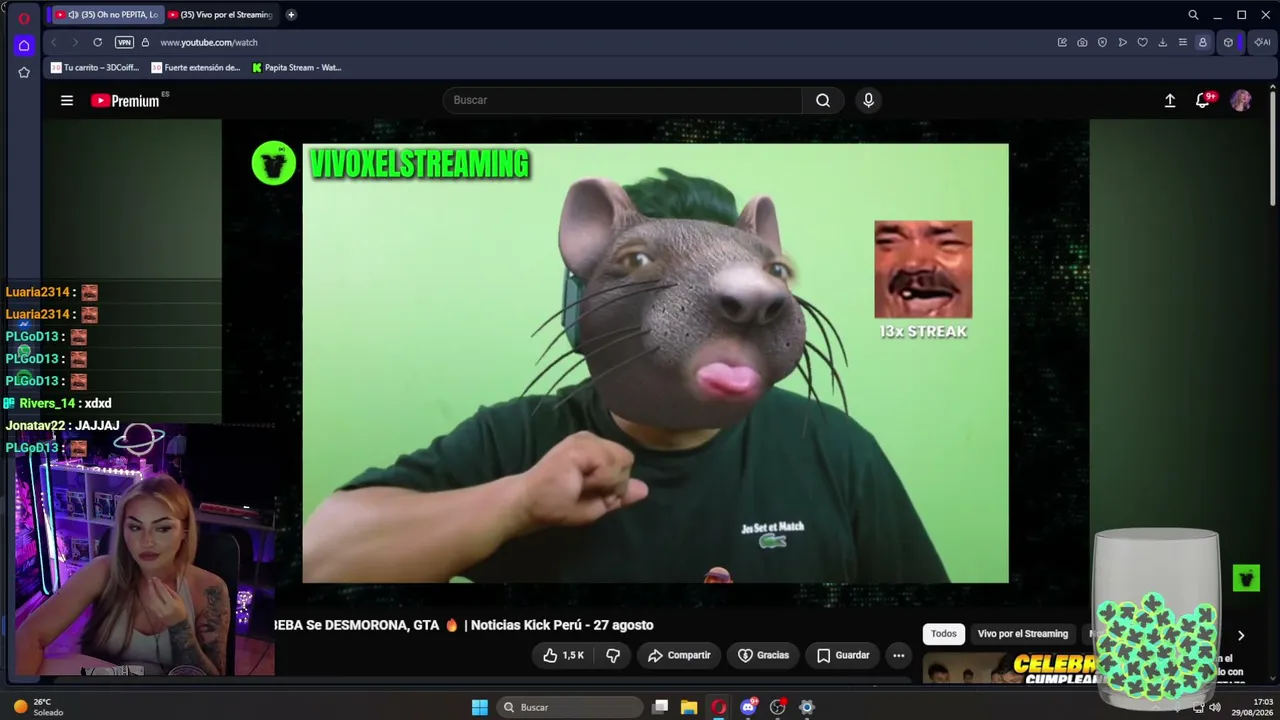This screenshot has height=720, width=1280.
Task: Click the heart icon in address bar
Action: pyautogui.click(x=1142, y=42)
